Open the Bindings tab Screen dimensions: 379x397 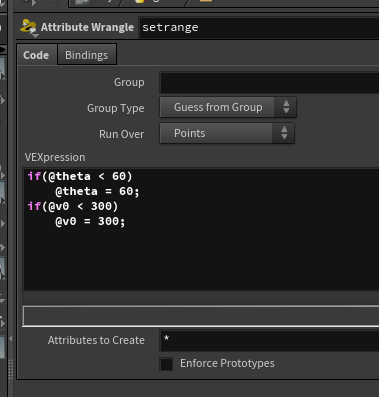(x=87, y=55)
